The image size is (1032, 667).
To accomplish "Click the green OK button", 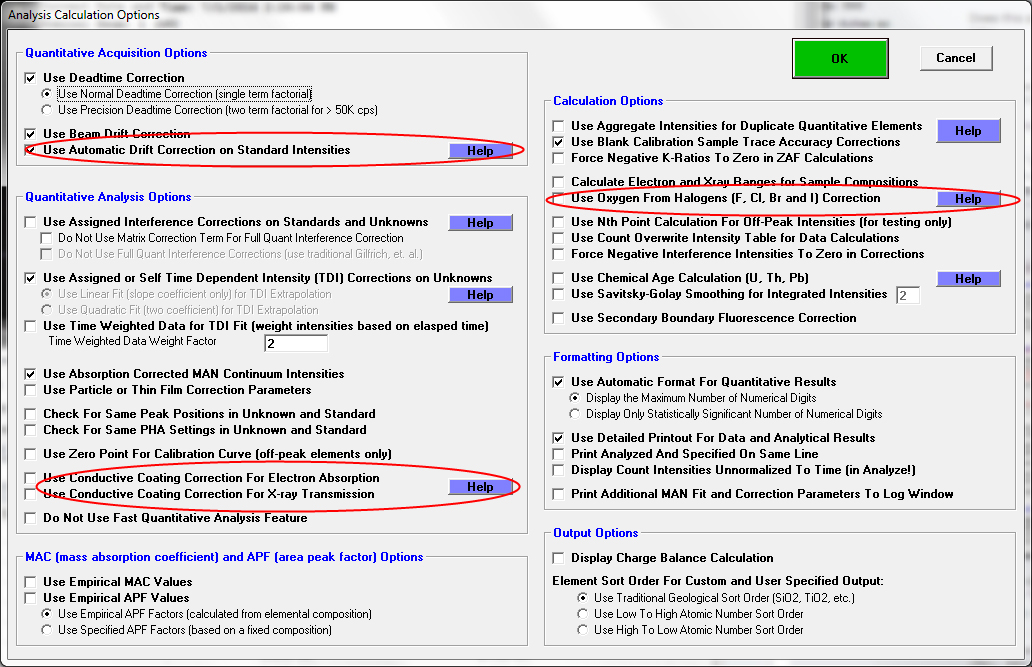I will 839,59.
